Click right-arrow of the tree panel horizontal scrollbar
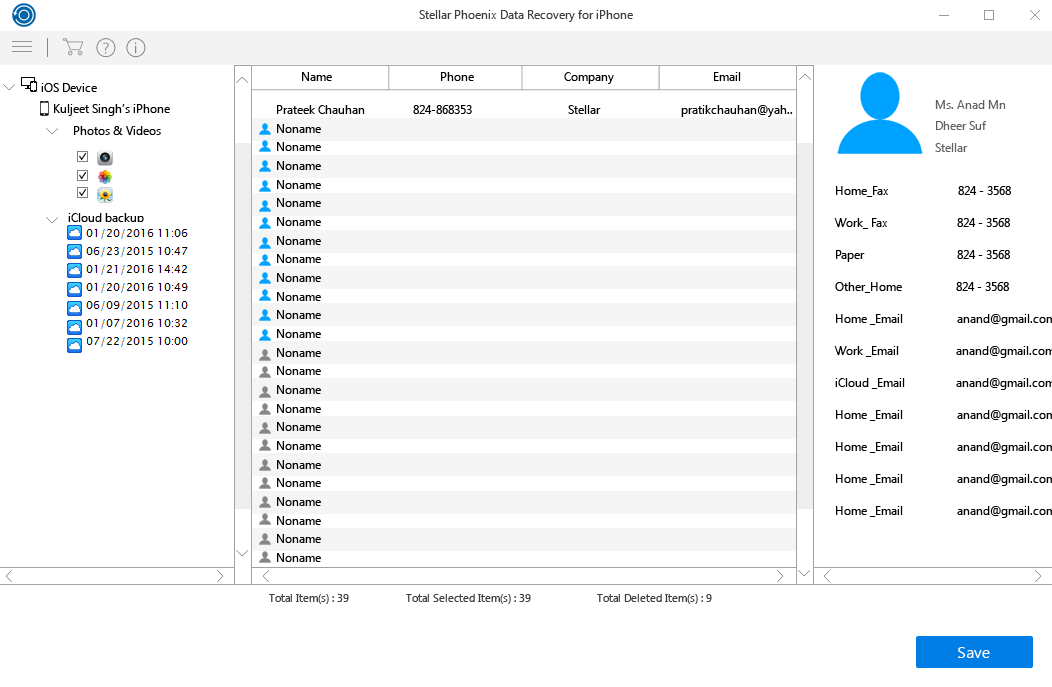 [220, 576]
